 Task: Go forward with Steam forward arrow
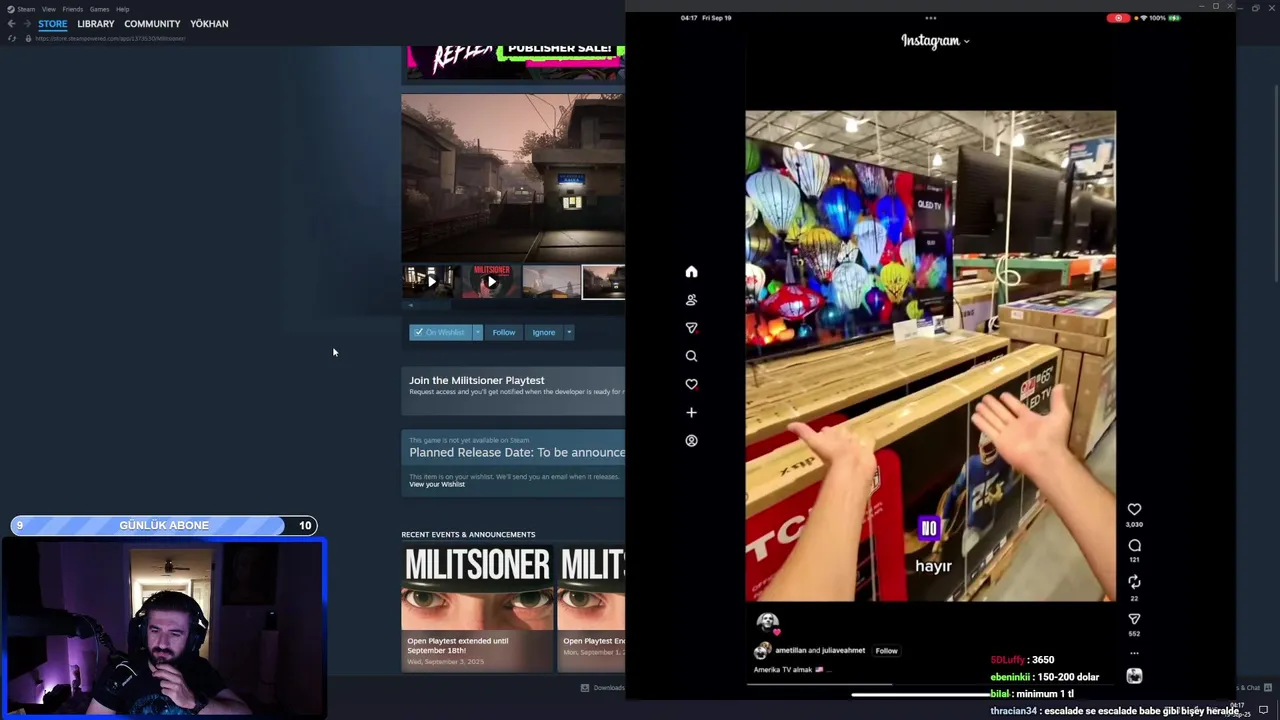click(x=26, y=24)
